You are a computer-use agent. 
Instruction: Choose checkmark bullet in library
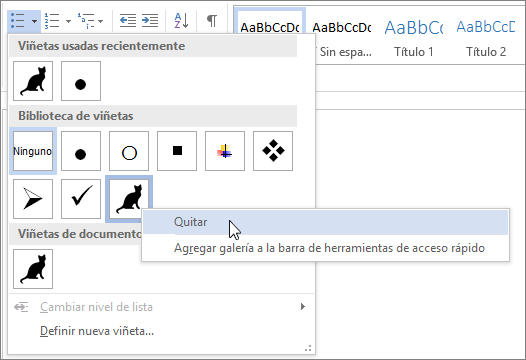click(x=81, y=199)
